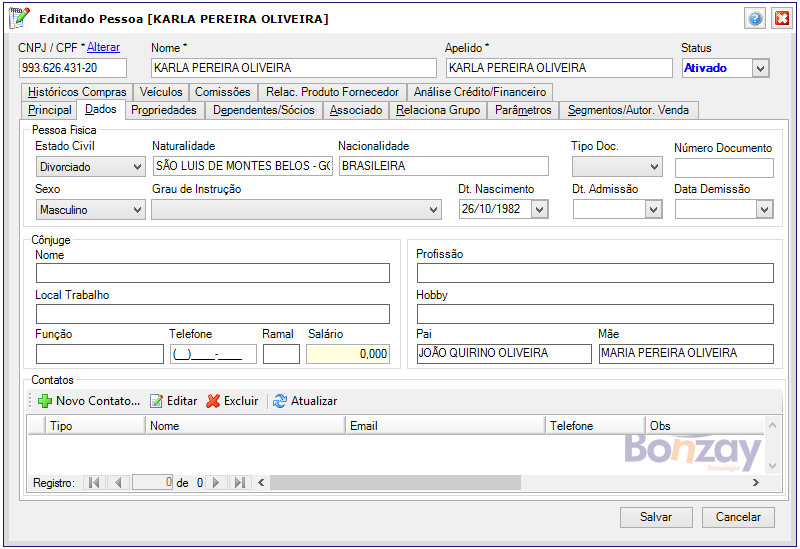Switch to the Principal tab
The height and width of the screenshot is (549, 800).
[x=50, y=110]
